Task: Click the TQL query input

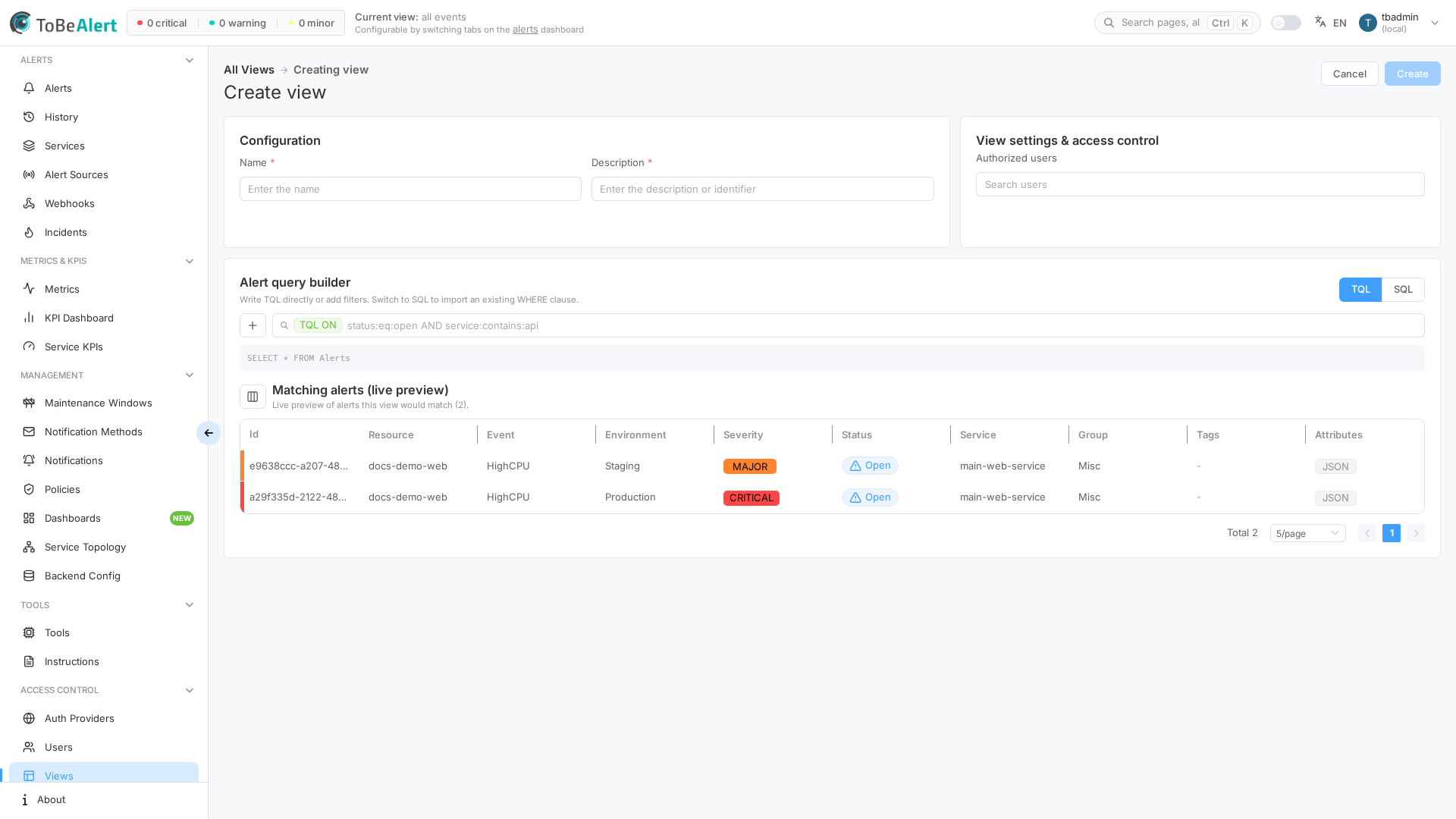Action: pyautogui.click(x=848, y=325)
